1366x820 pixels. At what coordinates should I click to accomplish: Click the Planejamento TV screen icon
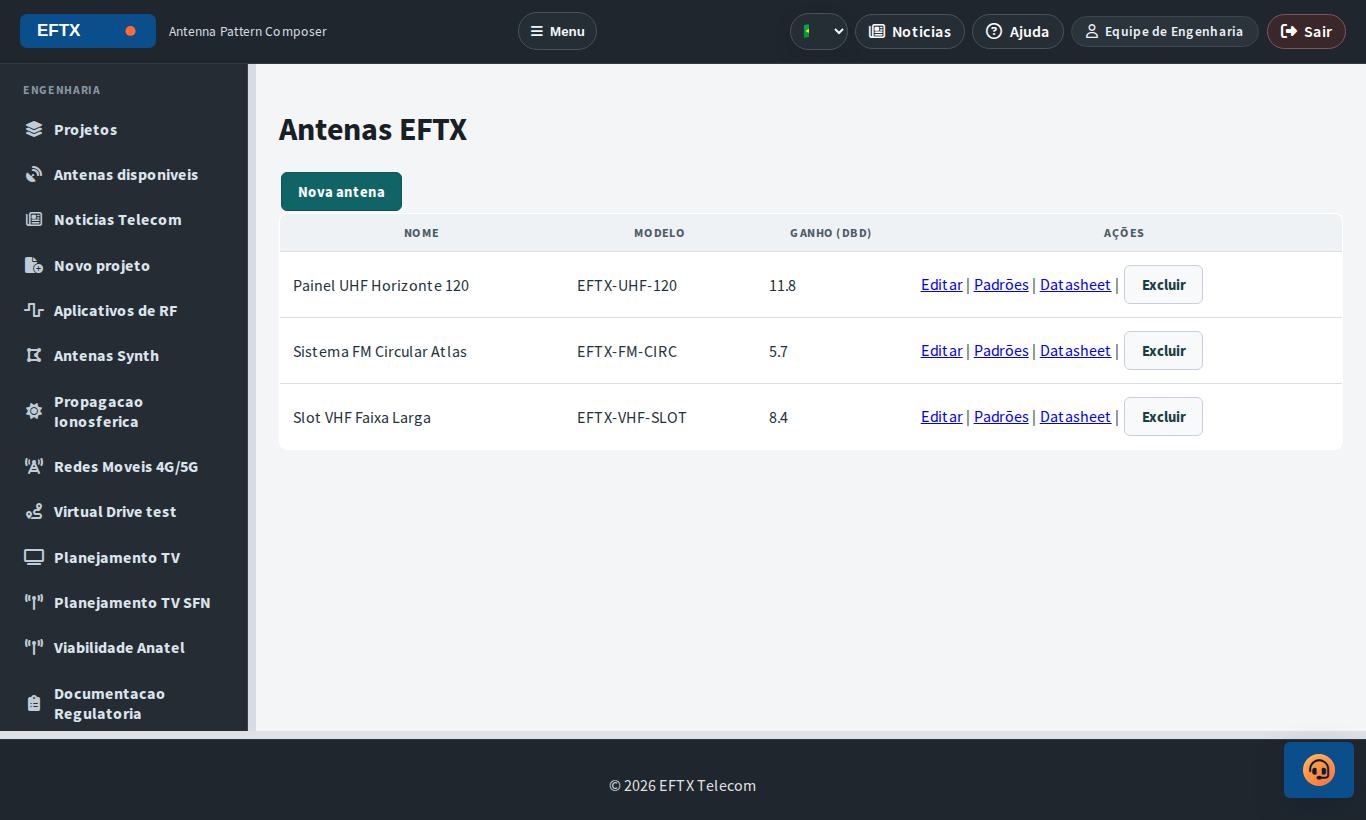tap(34, 557)
